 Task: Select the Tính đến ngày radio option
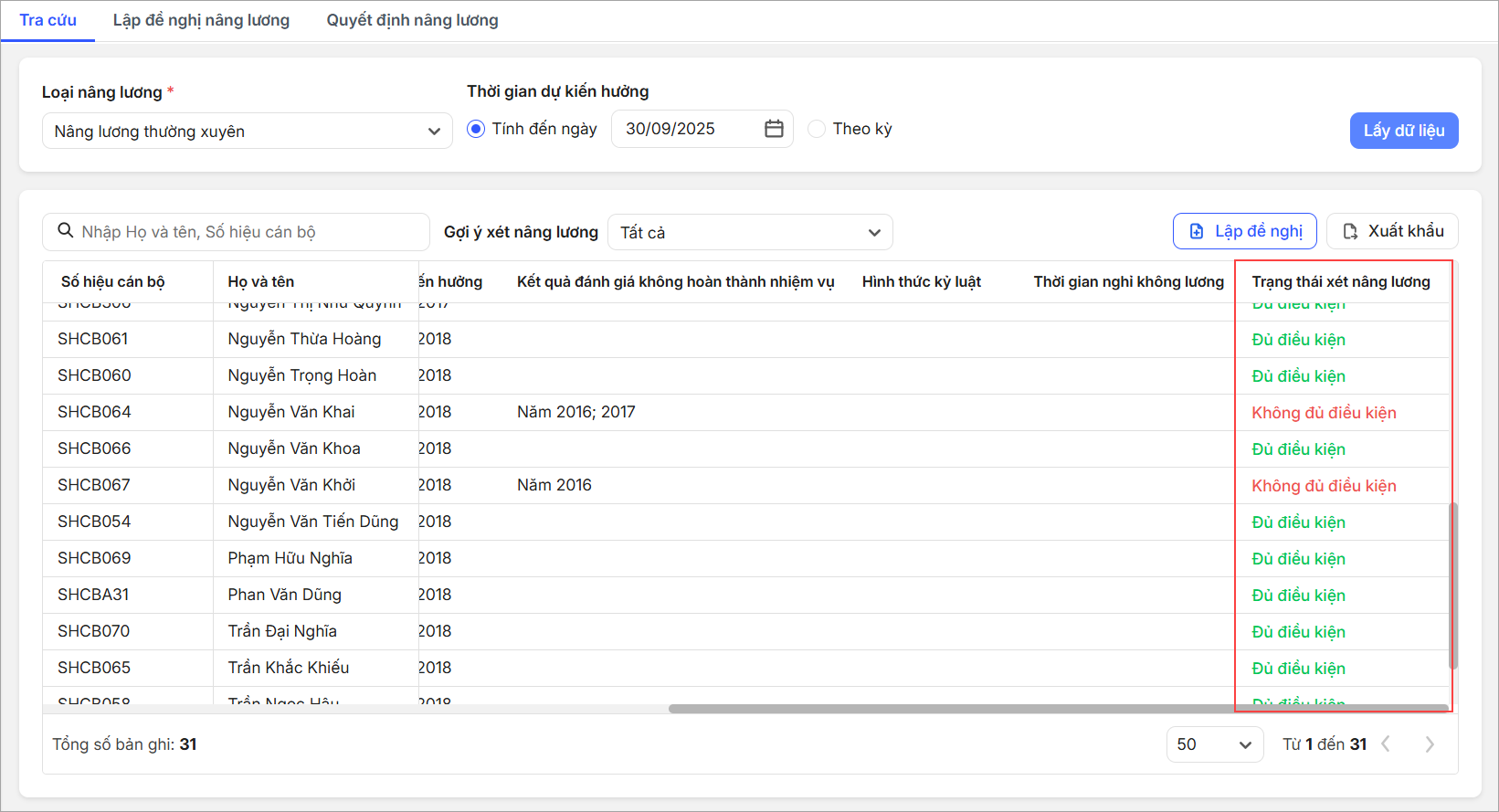(x=476, y=129)
